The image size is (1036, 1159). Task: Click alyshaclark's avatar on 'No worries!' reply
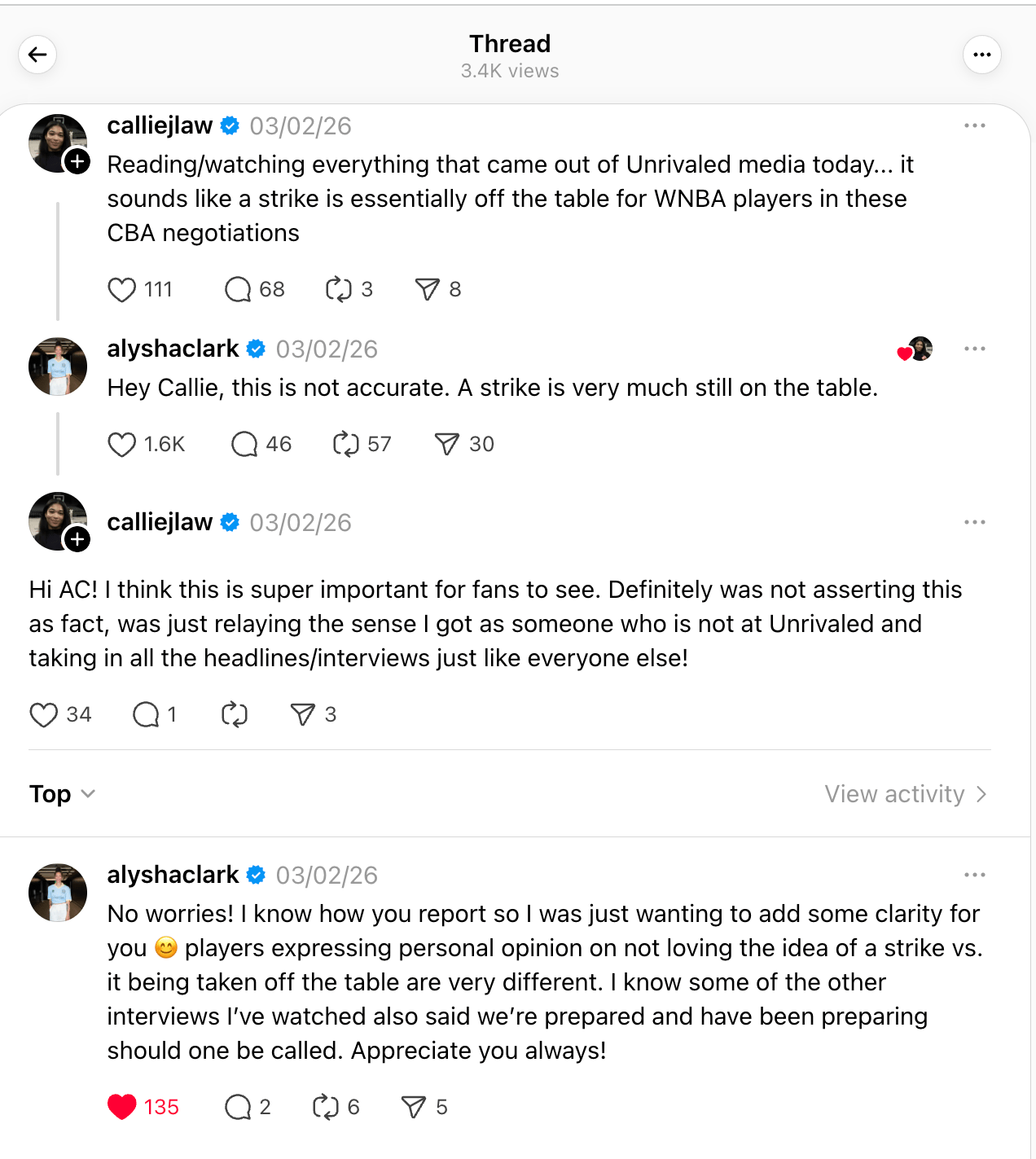58,893
